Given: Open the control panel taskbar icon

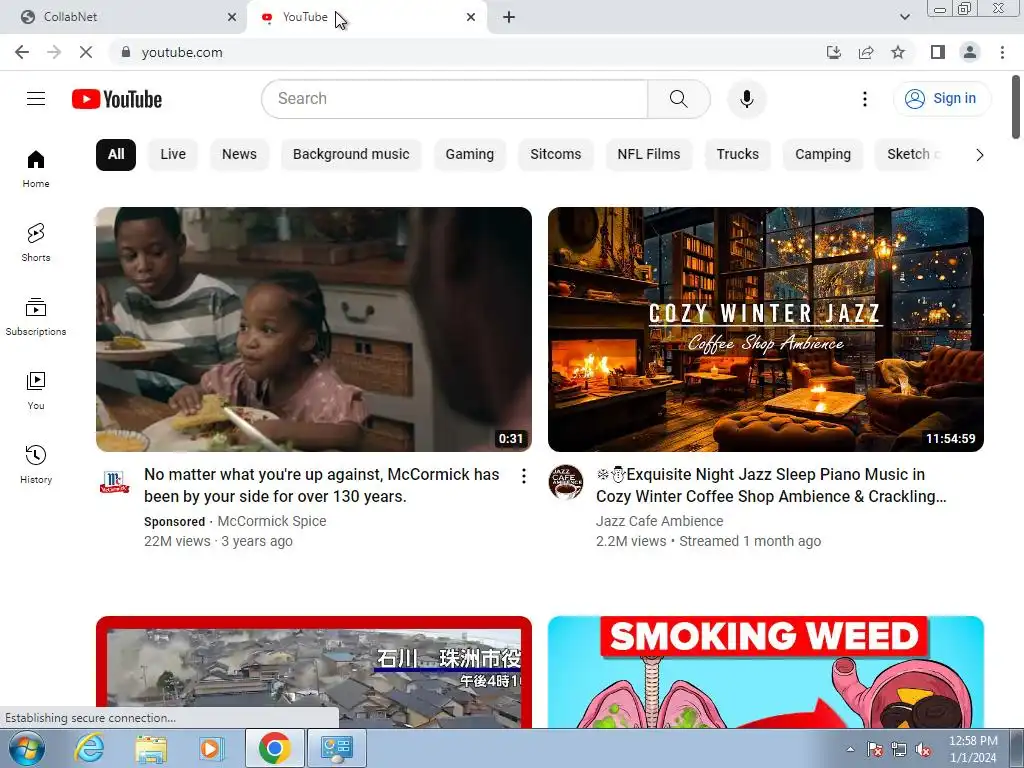Looking at the screenshot, I should 336,748.
